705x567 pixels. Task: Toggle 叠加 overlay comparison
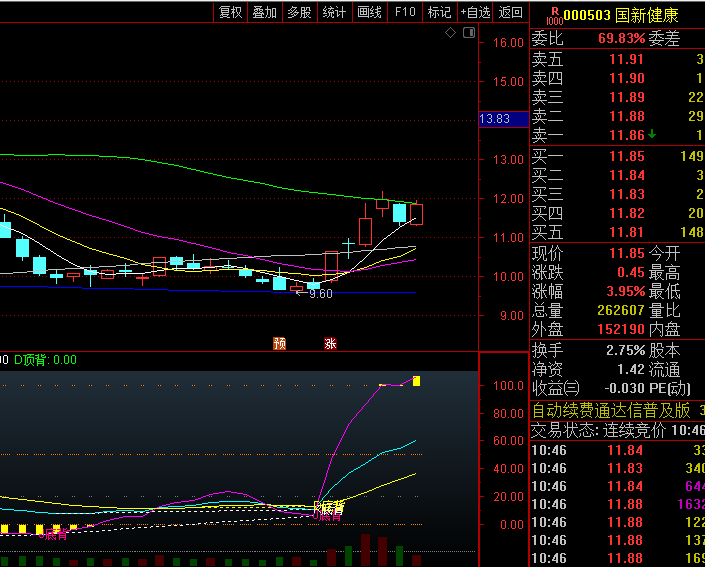pyautogui.click(x=265, y=12)
